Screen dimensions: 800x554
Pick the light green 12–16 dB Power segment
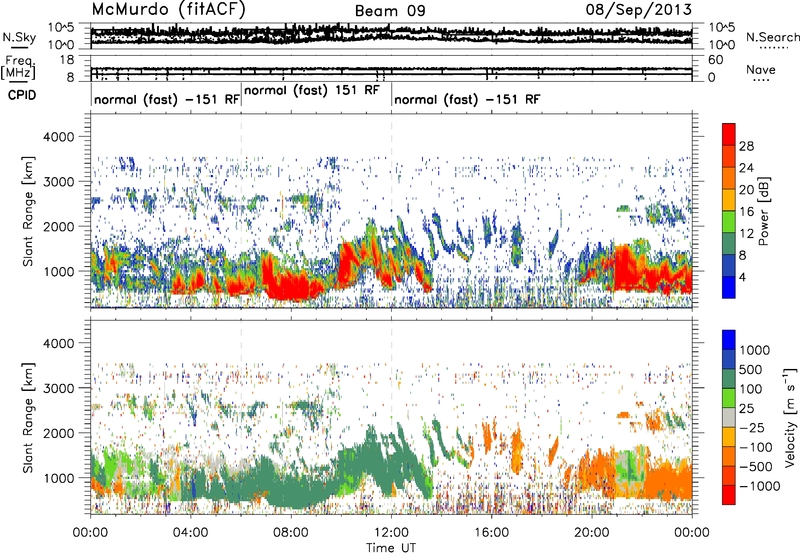(x=729, y=221)
